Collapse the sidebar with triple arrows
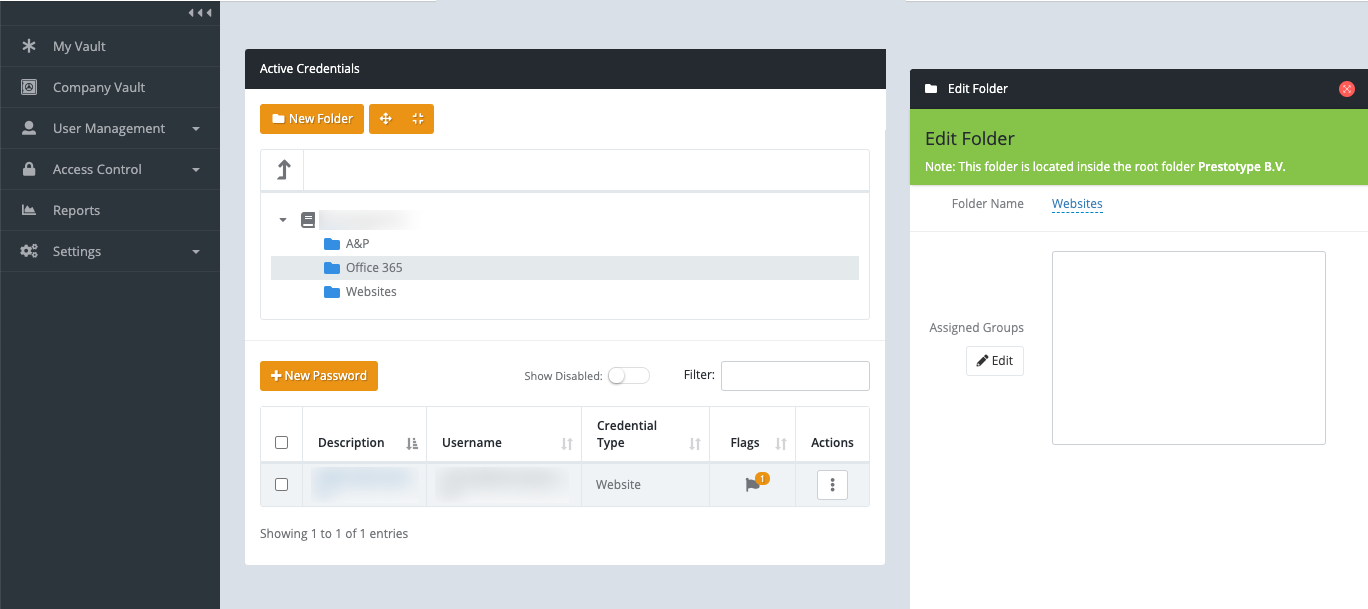The height and width of the screenshot is (609, 1368). (x=200, y=13)
